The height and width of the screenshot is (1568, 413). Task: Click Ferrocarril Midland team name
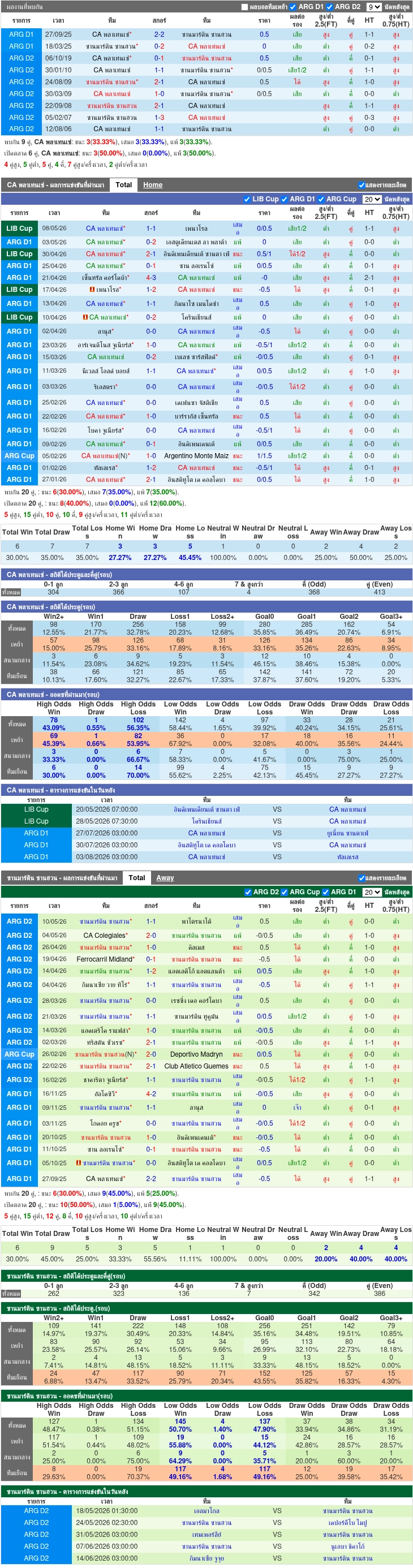[105, 959]
